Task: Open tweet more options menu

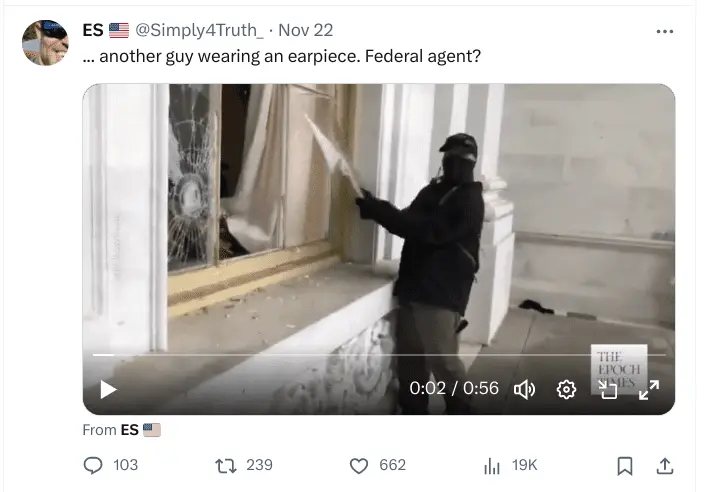Action: [x=664, y=32]
